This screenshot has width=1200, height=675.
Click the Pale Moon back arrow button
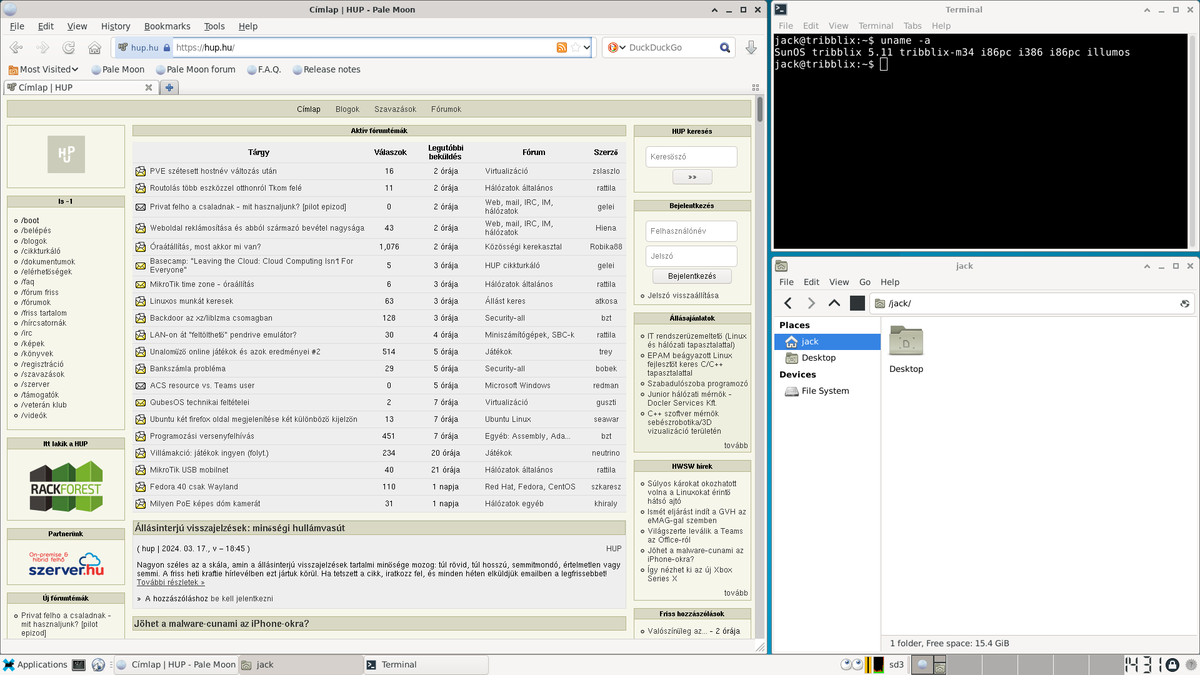(x=16, y=47)
